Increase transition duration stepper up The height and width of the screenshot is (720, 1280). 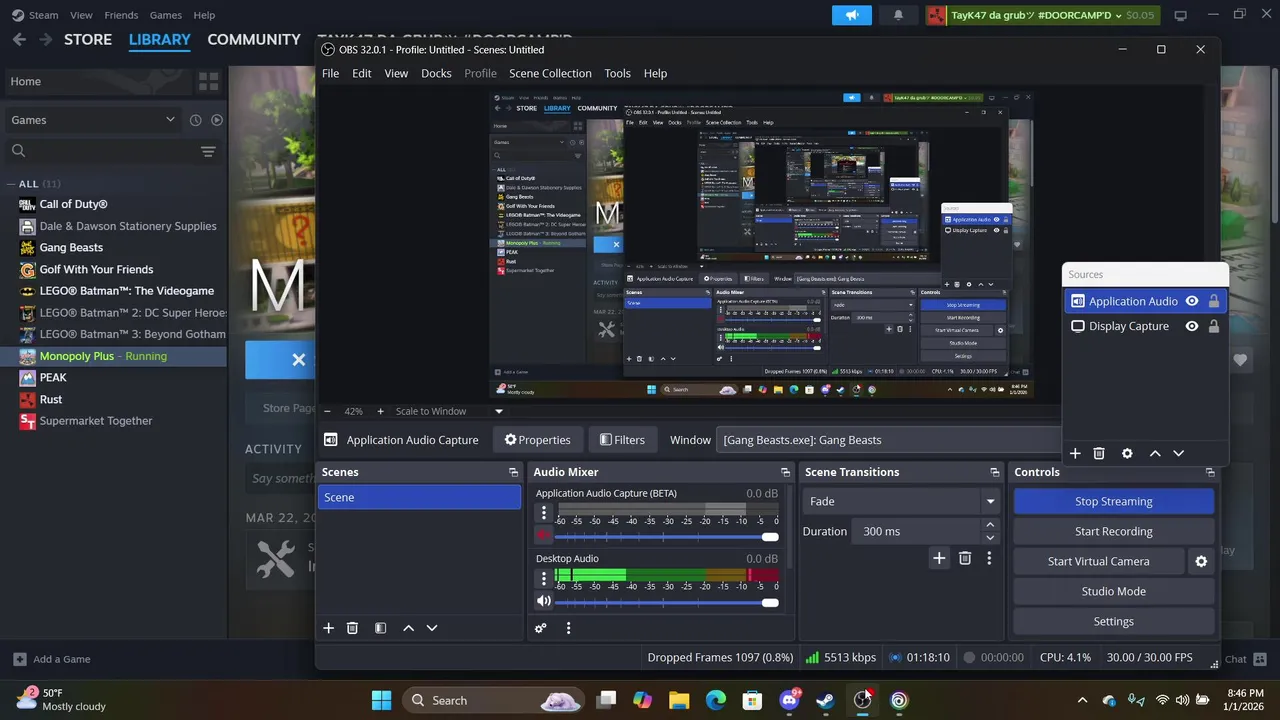tap(990, 525)
